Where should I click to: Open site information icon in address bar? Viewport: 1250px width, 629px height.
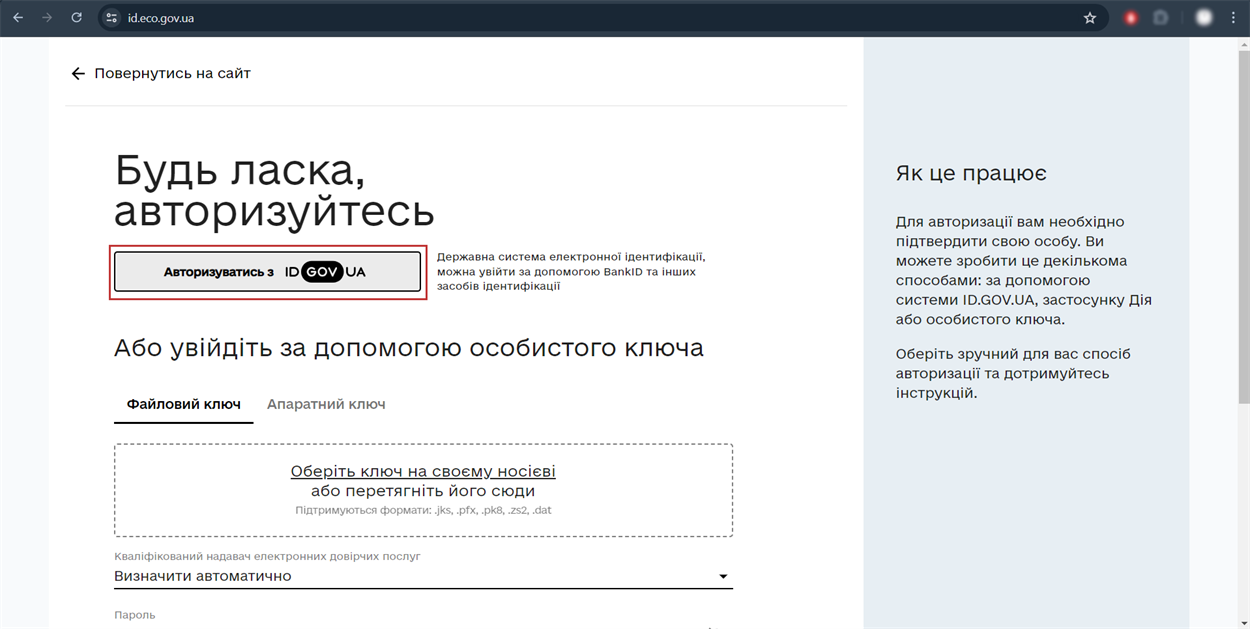(x=112, y=18)
